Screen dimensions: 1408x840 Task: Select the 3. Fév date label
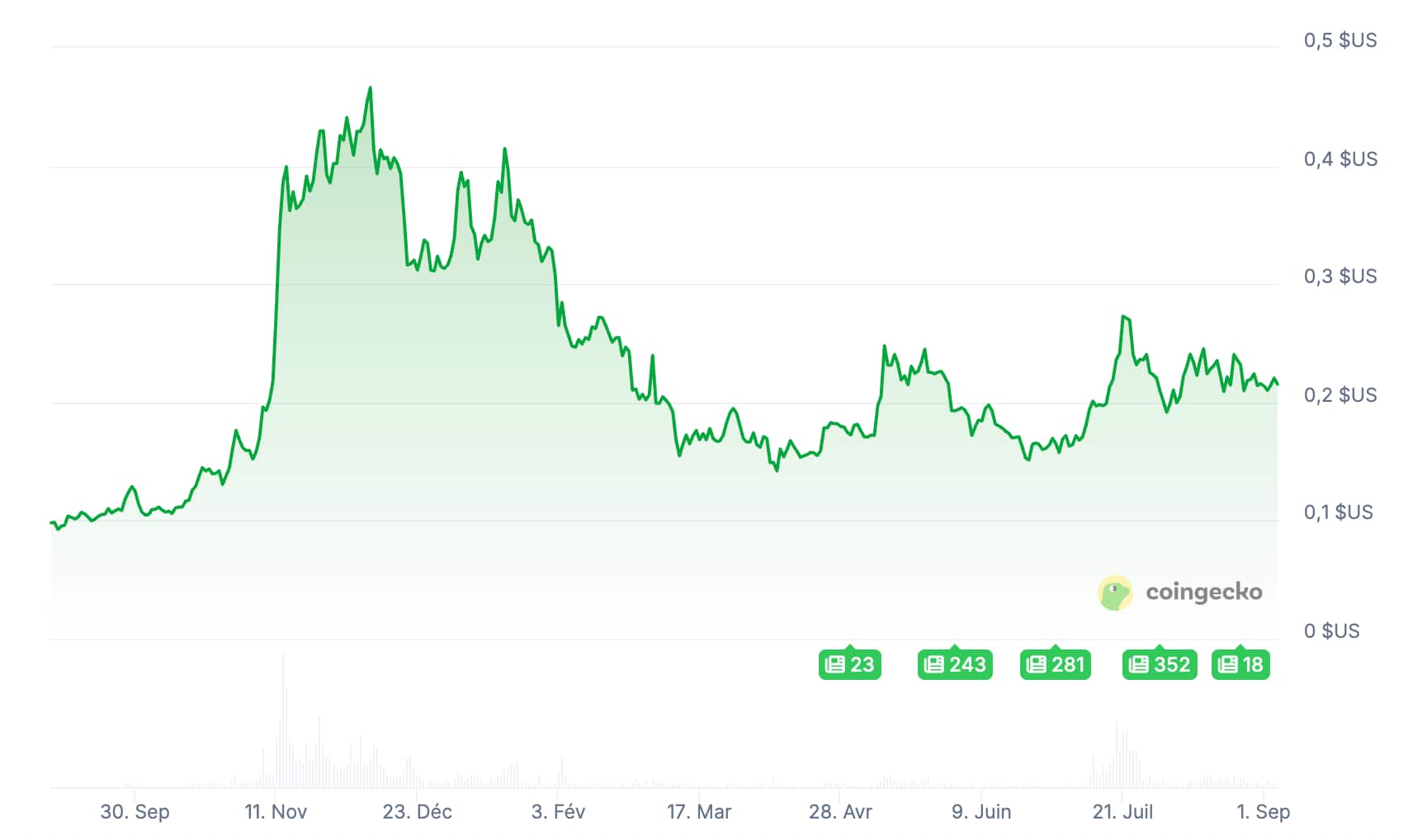point(558,812)
